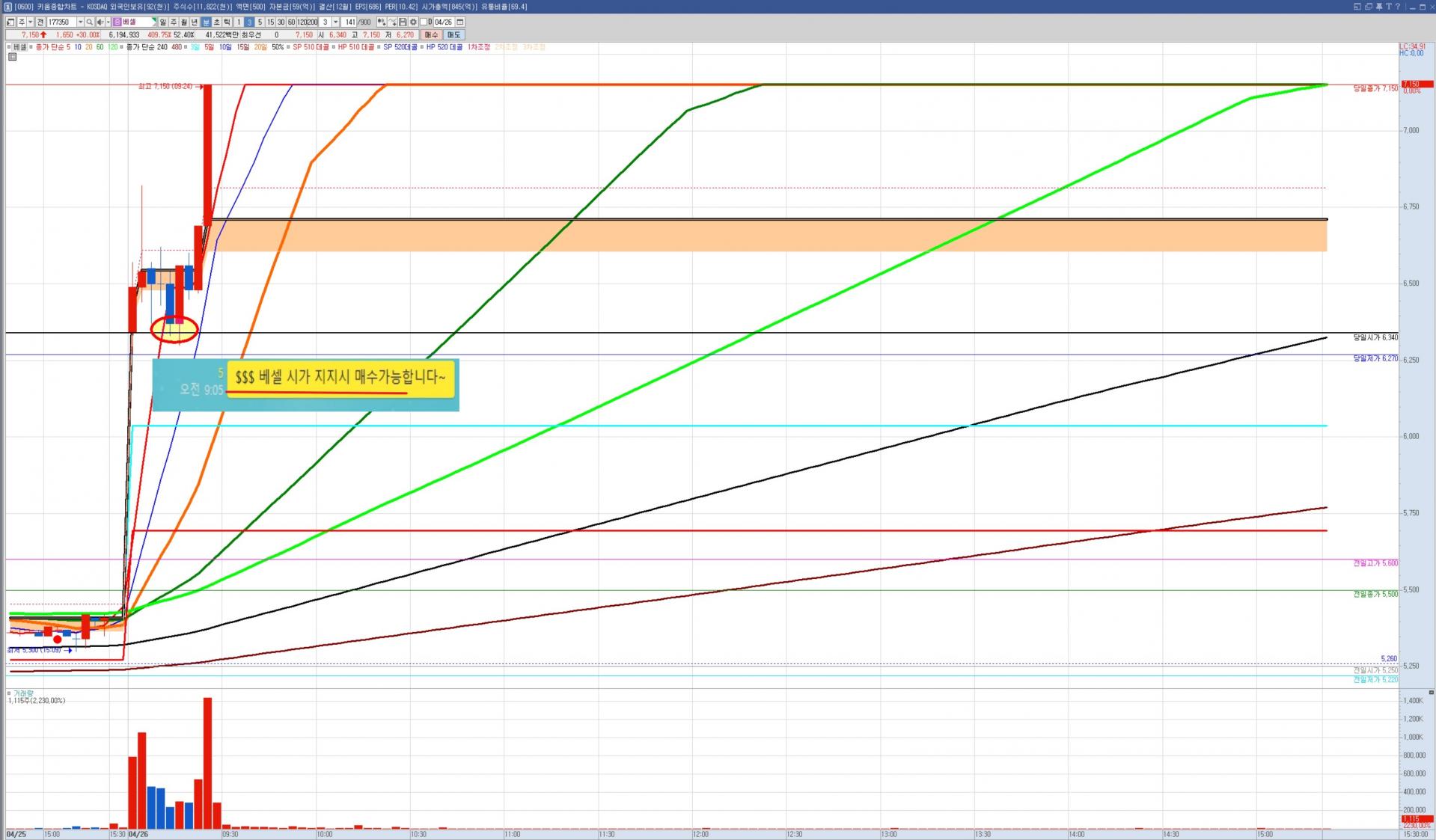This screenshot has height=840, width=1436.
Task: Click the volume pane corner icon
Action: point(1432,693)
